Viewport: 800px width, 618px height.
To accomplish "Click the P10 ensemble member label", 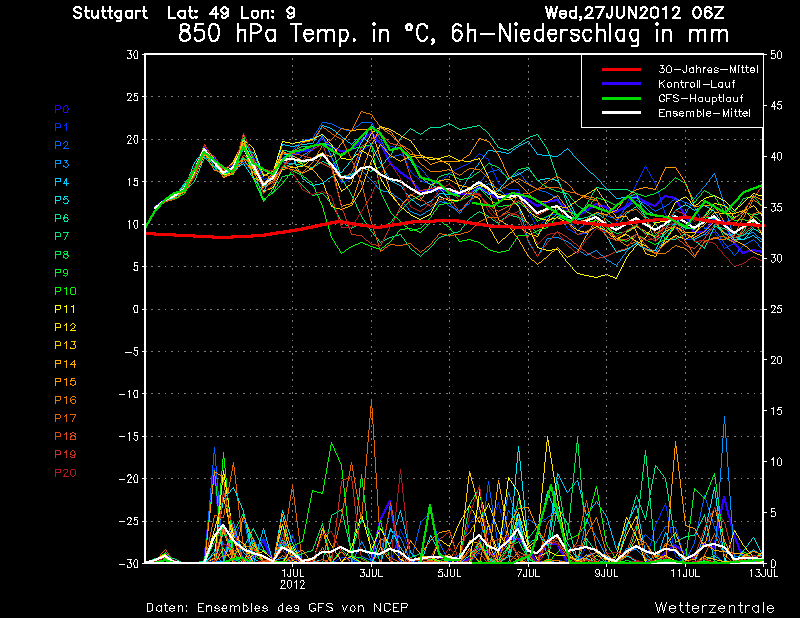I will point(65,291).
